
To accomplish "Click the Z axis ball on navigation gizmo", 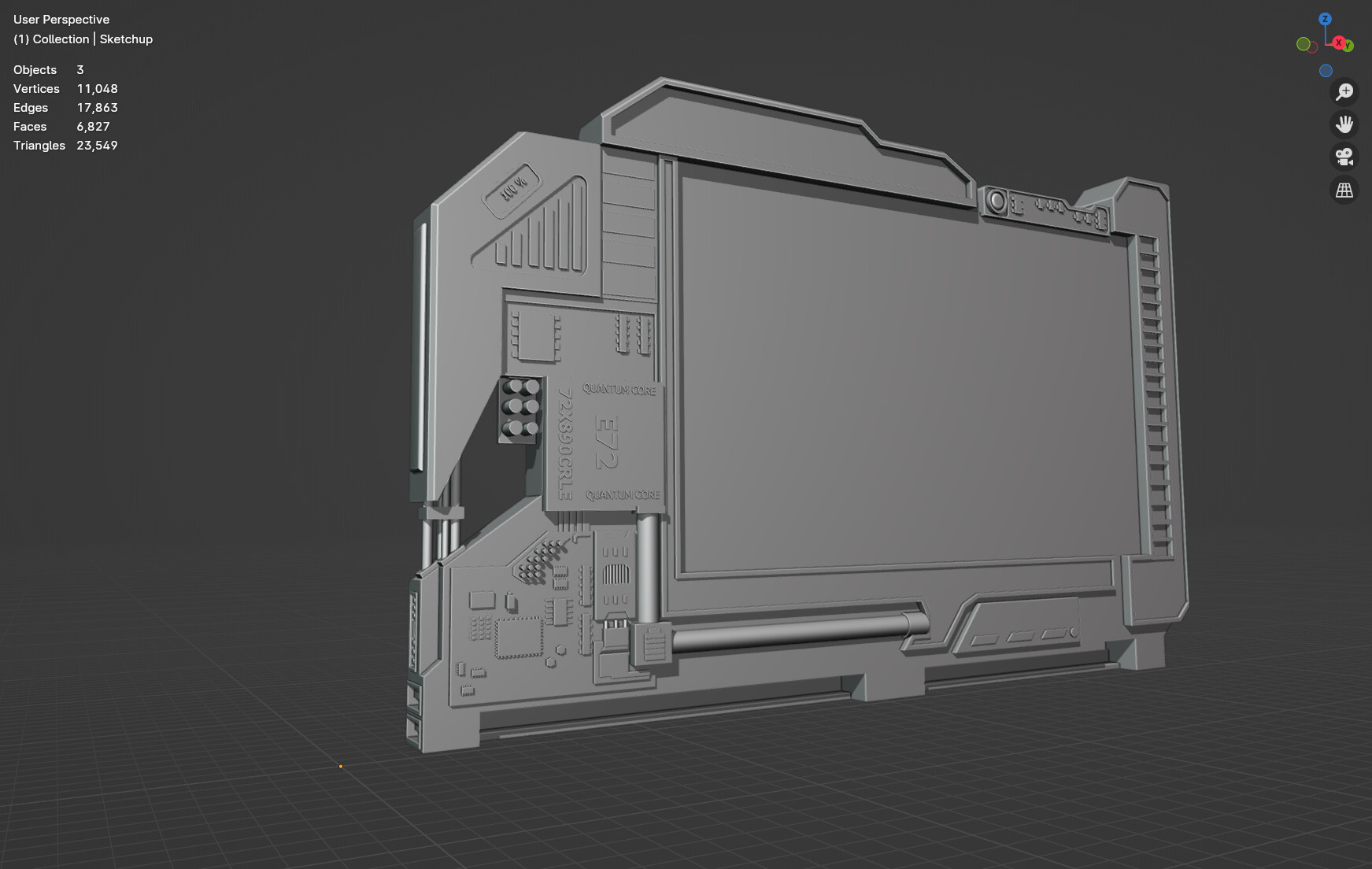I will (x=1325, y=19).
